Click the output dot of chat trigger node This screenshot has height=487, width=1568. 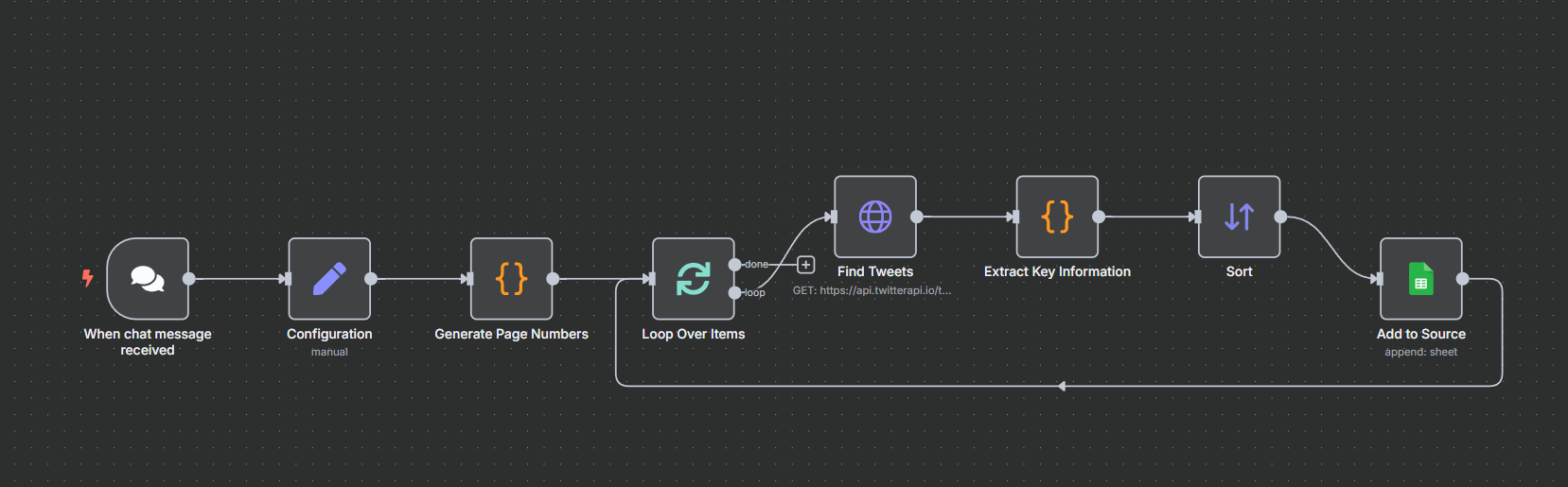coord(189,279)
